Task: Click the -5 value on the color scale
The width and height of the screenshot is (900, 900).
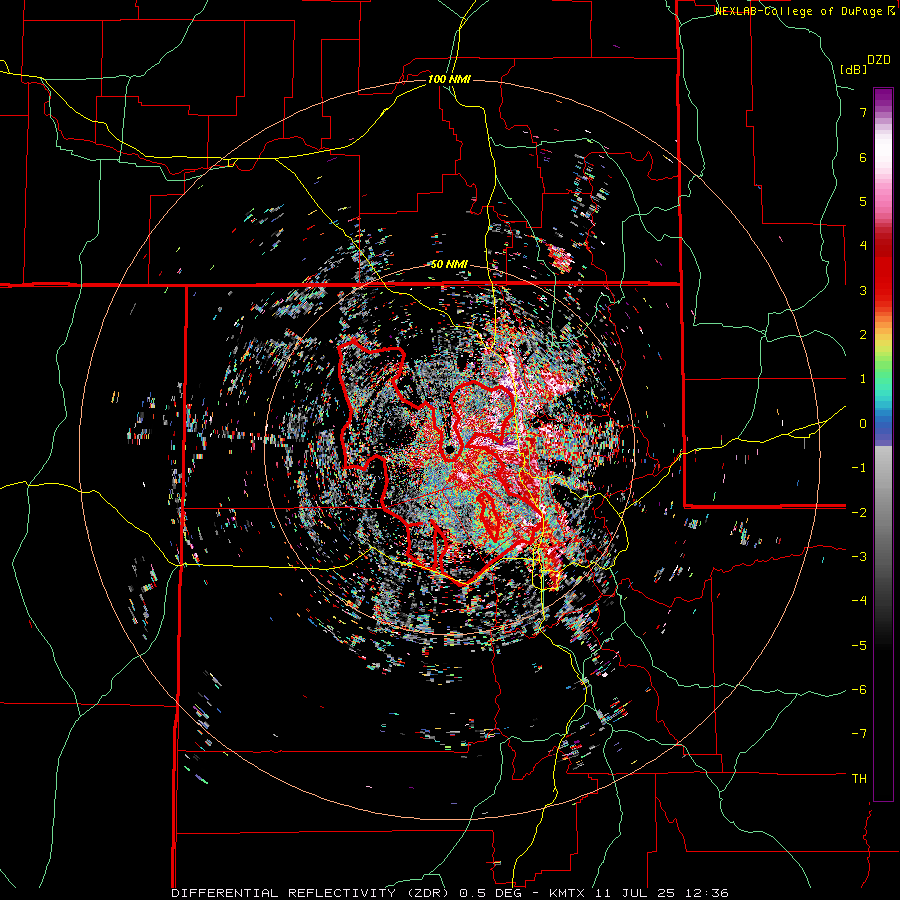Action: click(x=859, y=646)
